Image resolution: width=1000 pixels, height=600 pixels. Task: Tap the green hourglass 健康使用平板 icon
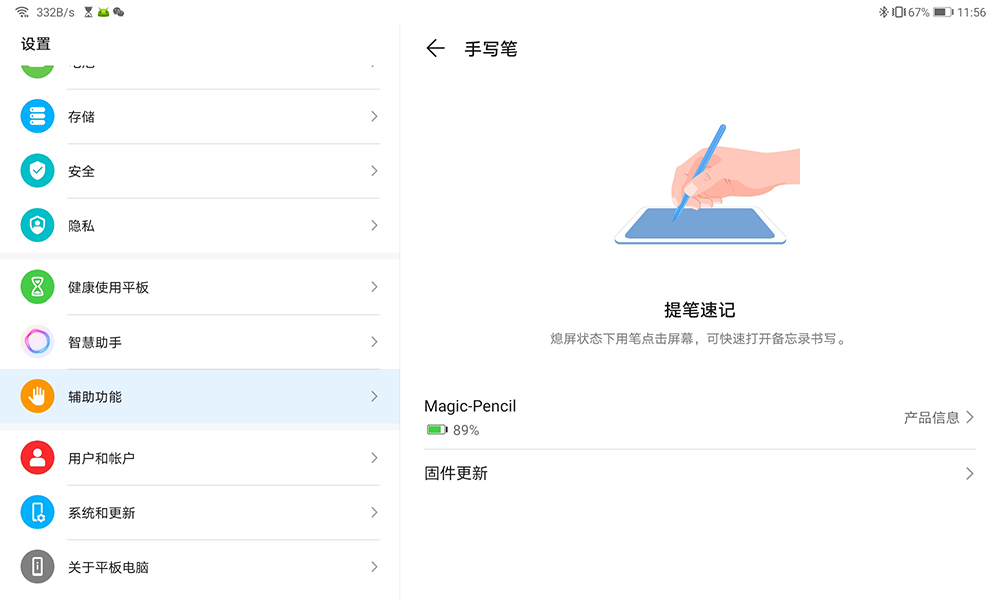[37, 287]
